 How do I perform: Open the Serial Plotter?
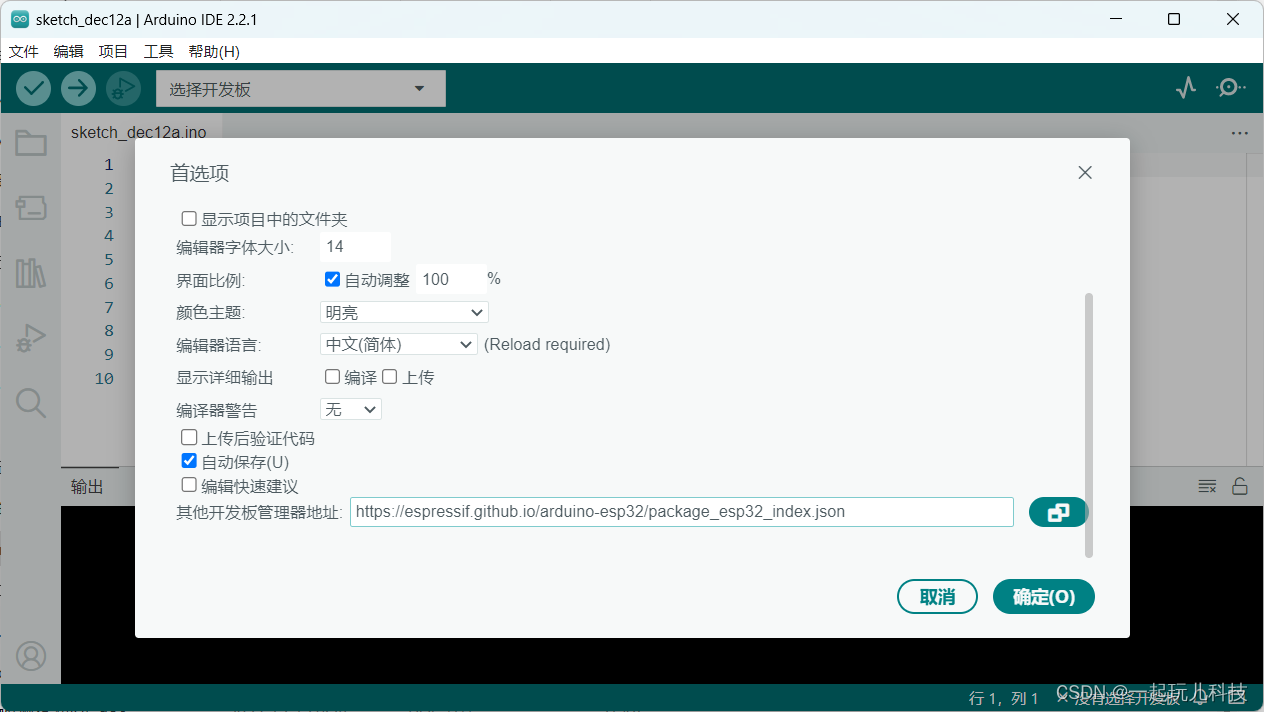click(x=1186, y=88)
